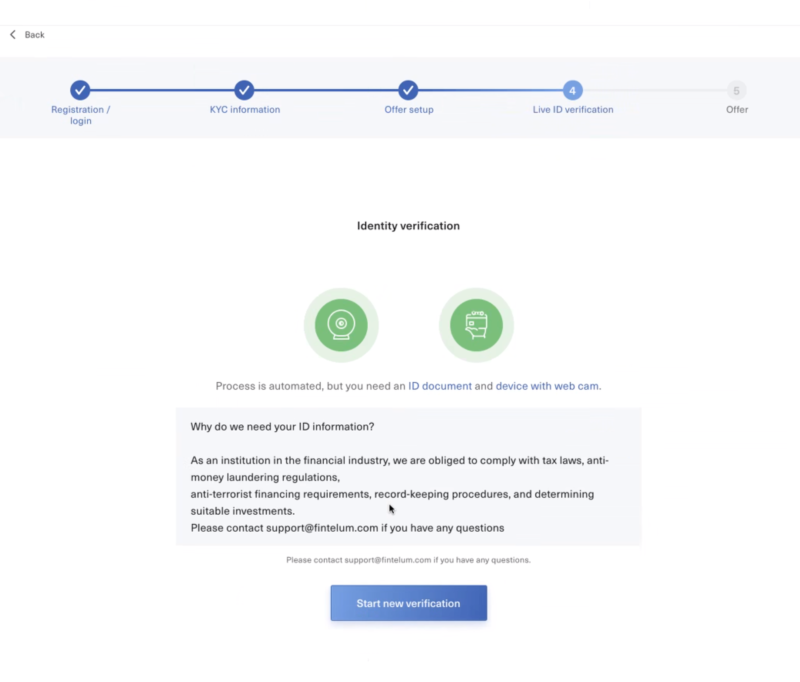Select the Registration / login step checkmark
This screenshot has height=682, width=800.
pyautogui.click(x=80, y=90)
